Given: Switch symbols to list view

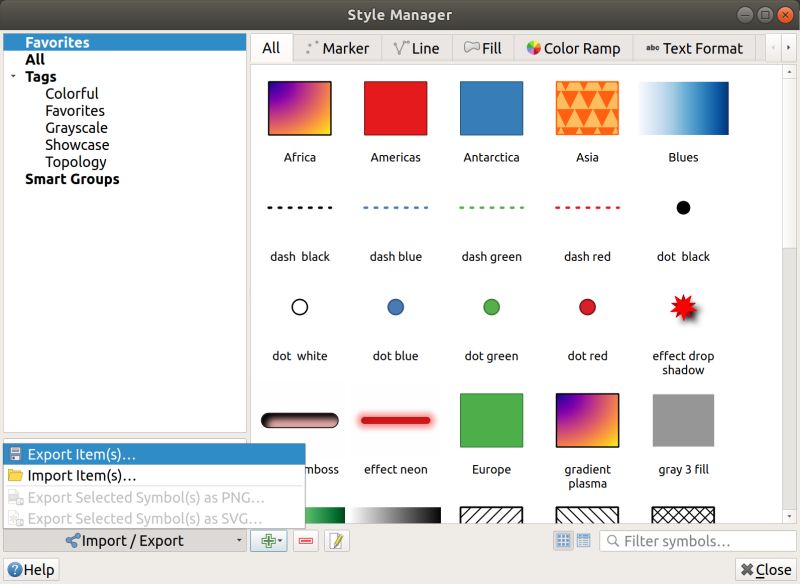Looking at the screenshot, I should coord(584,540).
